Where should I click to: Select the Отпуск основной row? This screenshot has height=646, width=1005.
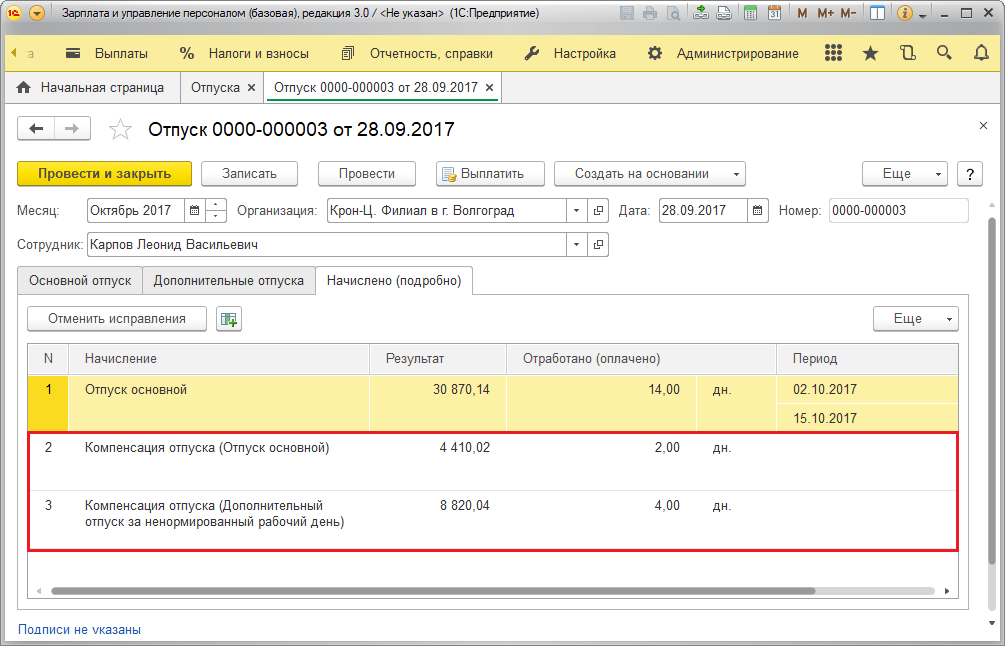[493, 403]
